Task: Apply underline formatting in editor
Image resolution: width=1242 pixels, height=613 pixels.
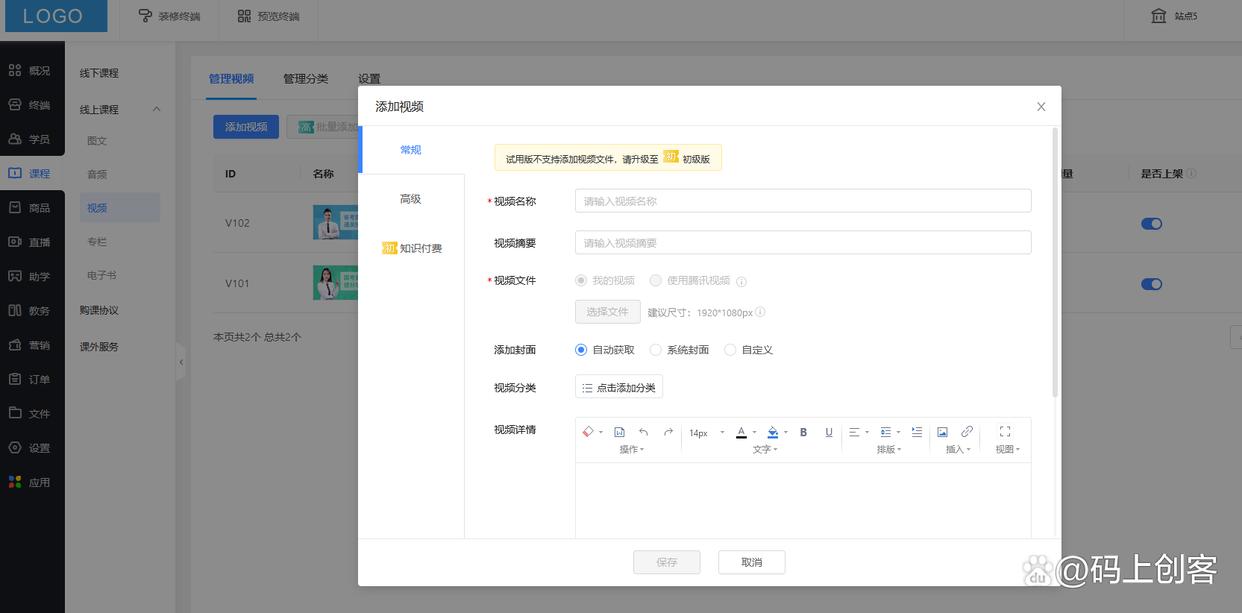Action: [828, 432]
